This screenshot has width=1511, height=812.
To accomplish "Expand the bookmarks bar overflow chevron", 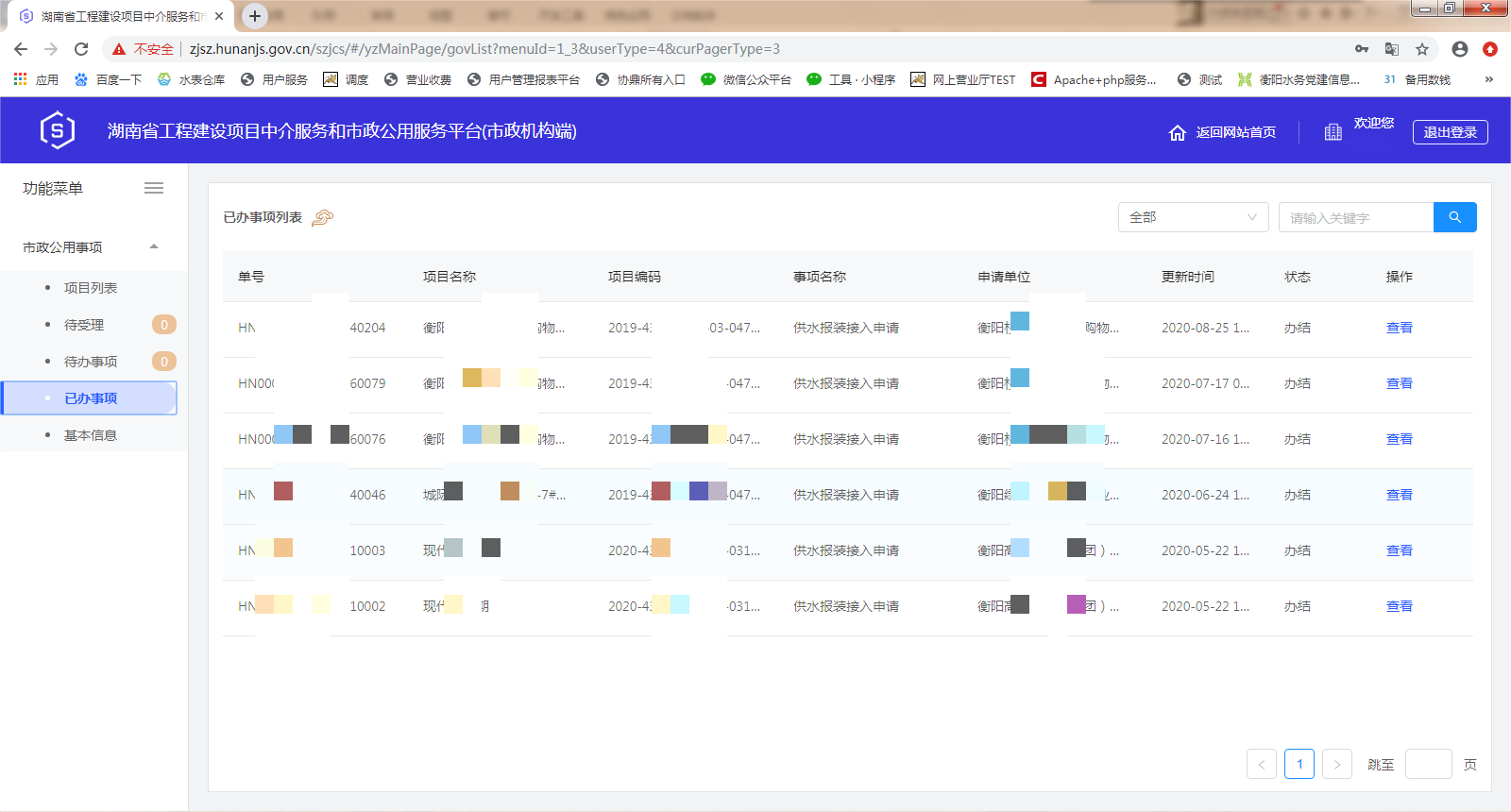I will click(1489, 79).
